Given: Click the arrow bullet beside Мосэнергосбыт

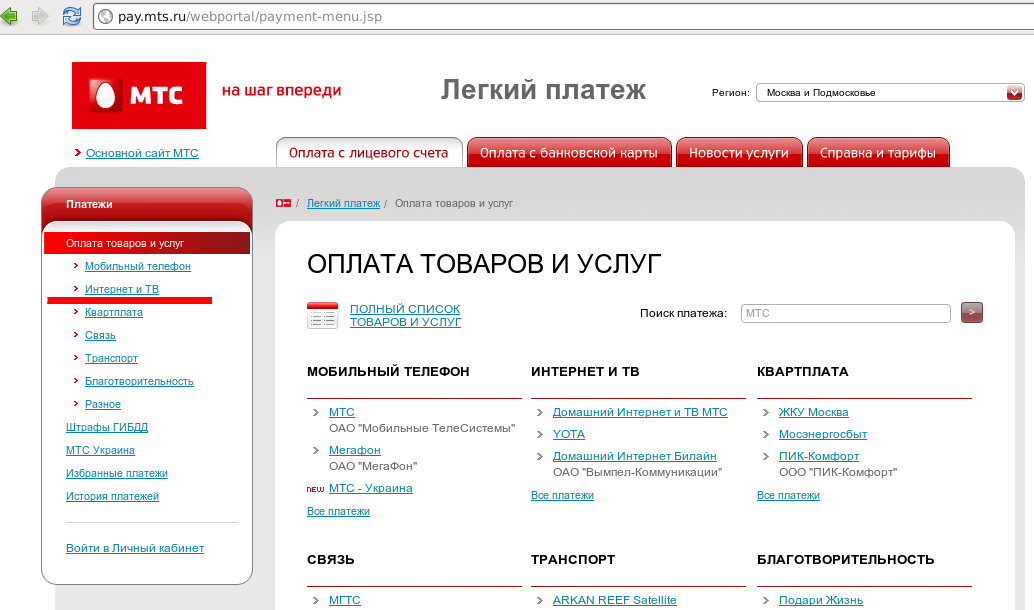Looking at the screenshot, I should tap(766, 435).
